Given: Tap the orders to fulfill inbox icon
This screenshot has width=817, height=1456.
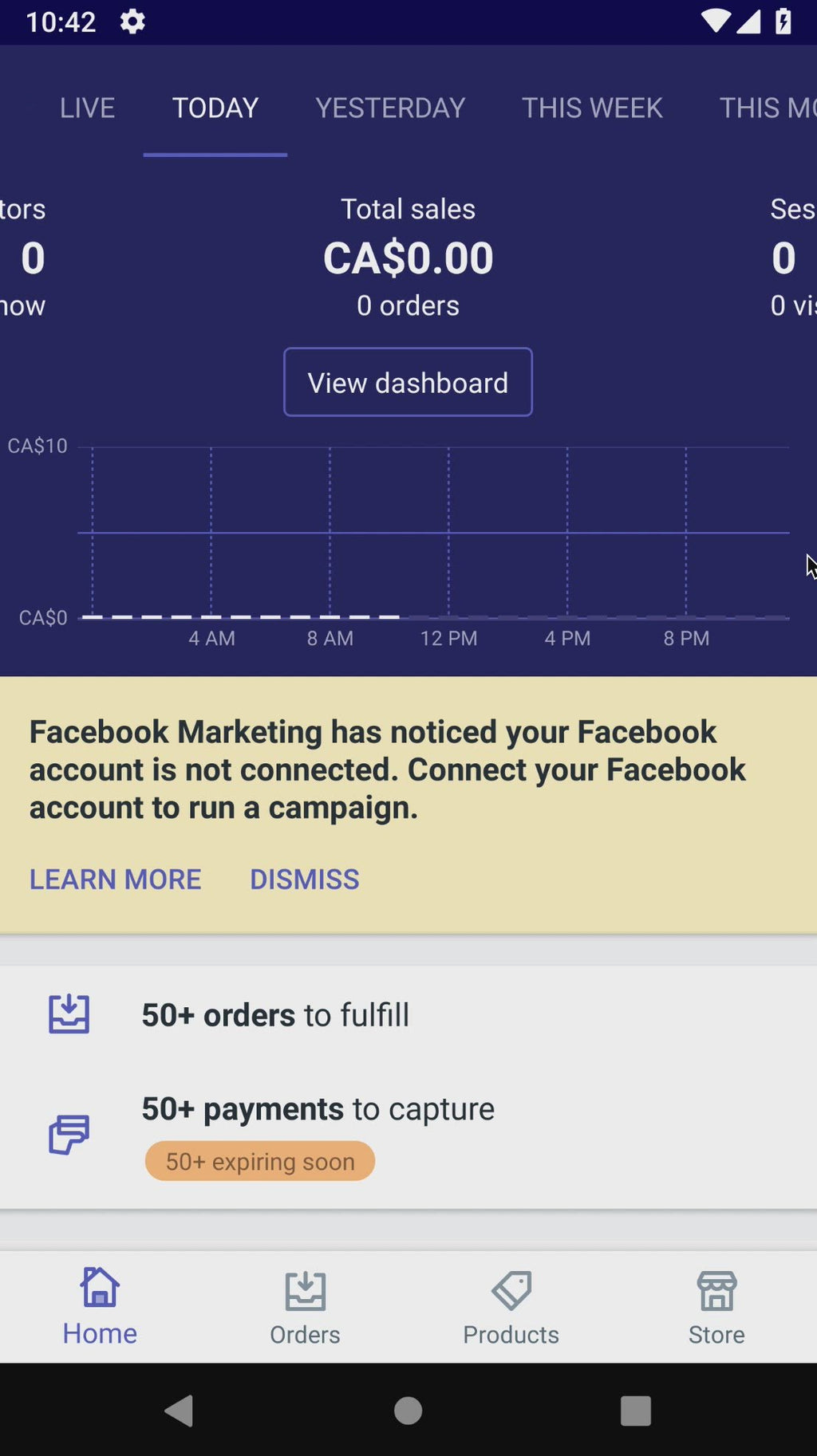Looking at the screenshot, I should 69,1014.
